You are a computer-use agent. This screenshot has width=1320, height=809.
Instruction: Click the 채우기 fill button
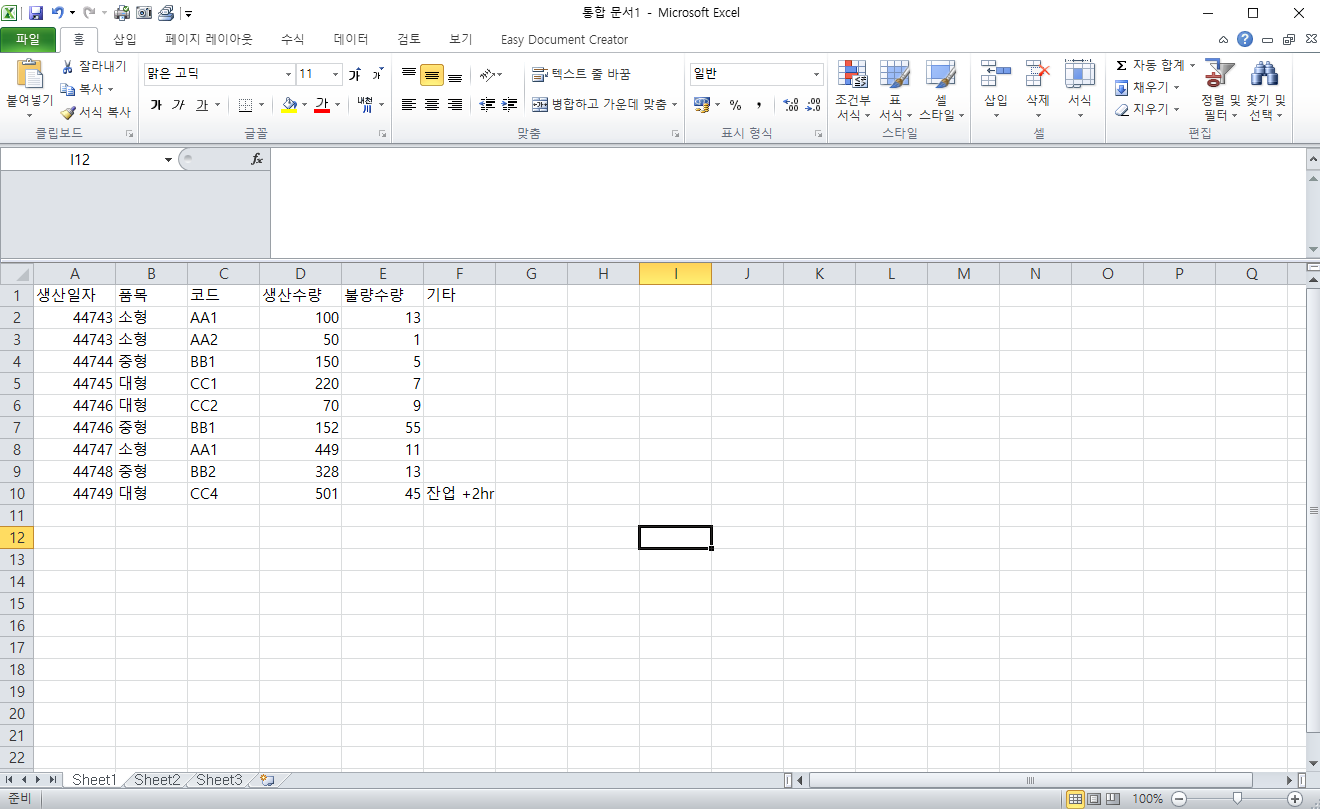[x=1148, y=87]
